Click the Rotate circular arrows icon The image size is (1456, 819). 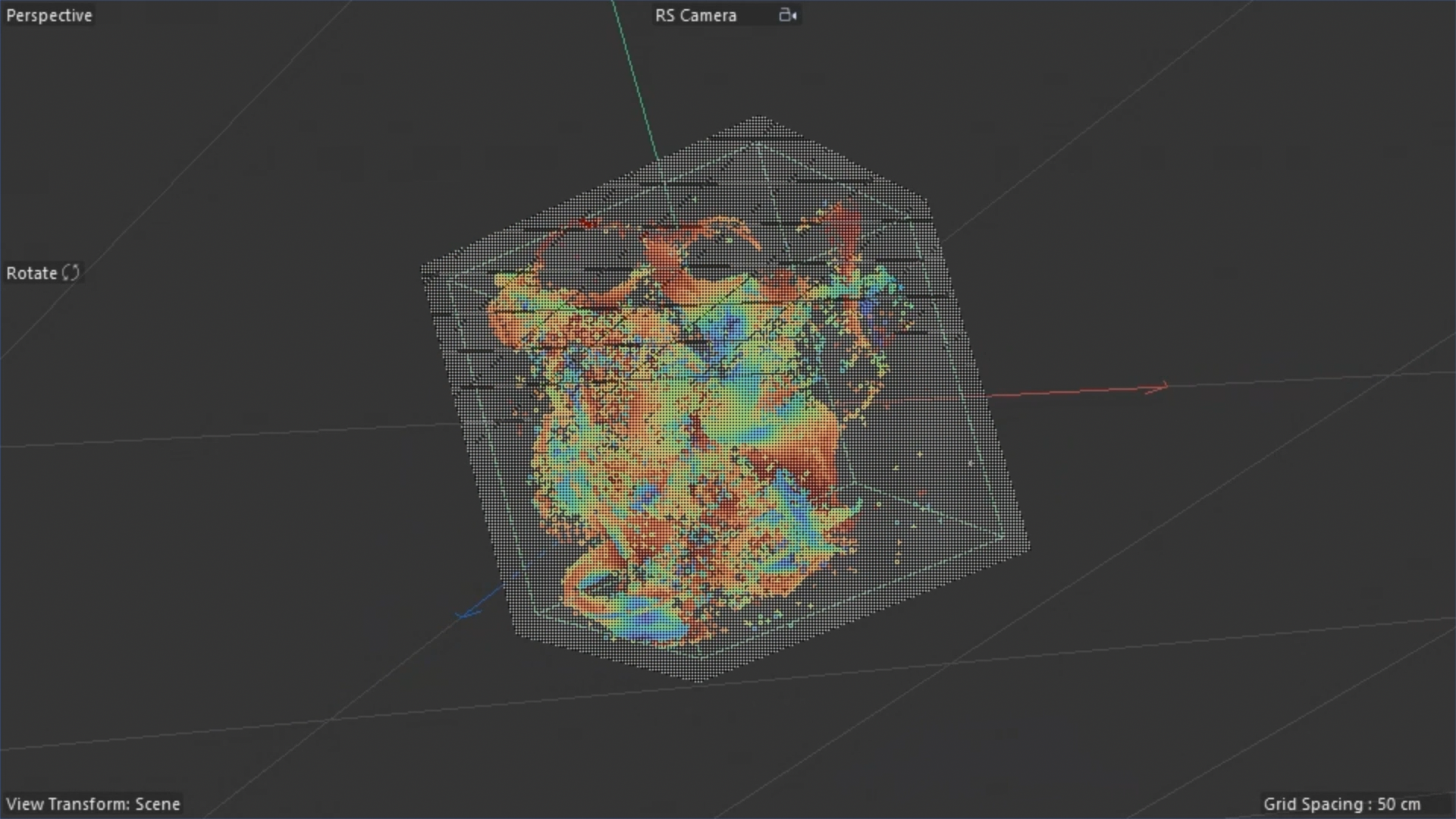[71, 272]
